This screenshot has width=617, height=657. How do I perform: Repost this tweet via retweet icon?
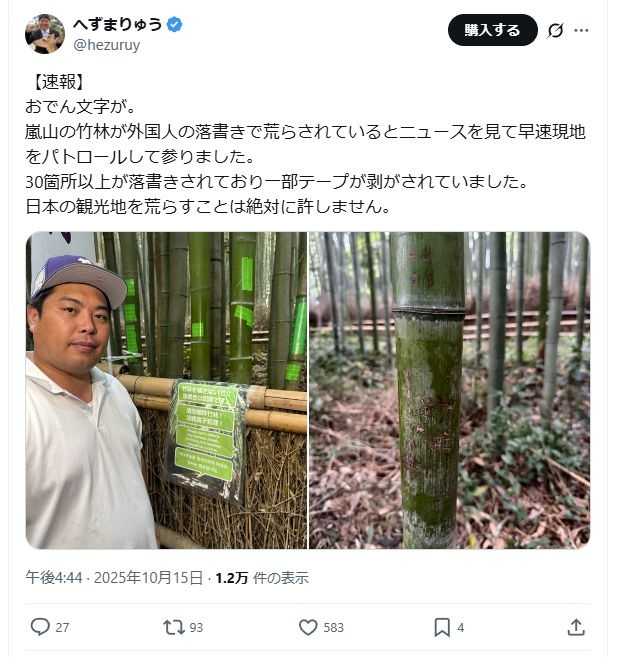pos(174,627)
